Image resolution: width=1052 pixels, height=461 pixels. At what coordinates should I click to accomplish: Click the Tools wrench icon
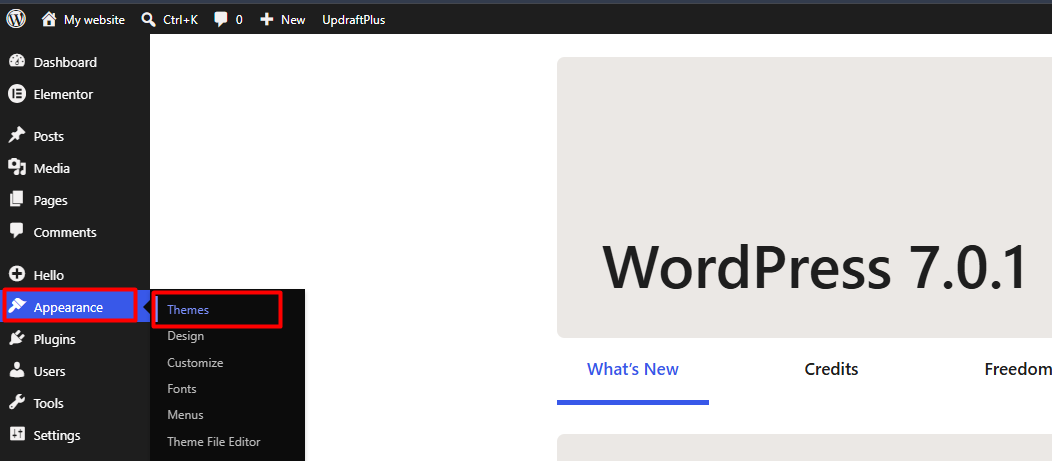17,403
